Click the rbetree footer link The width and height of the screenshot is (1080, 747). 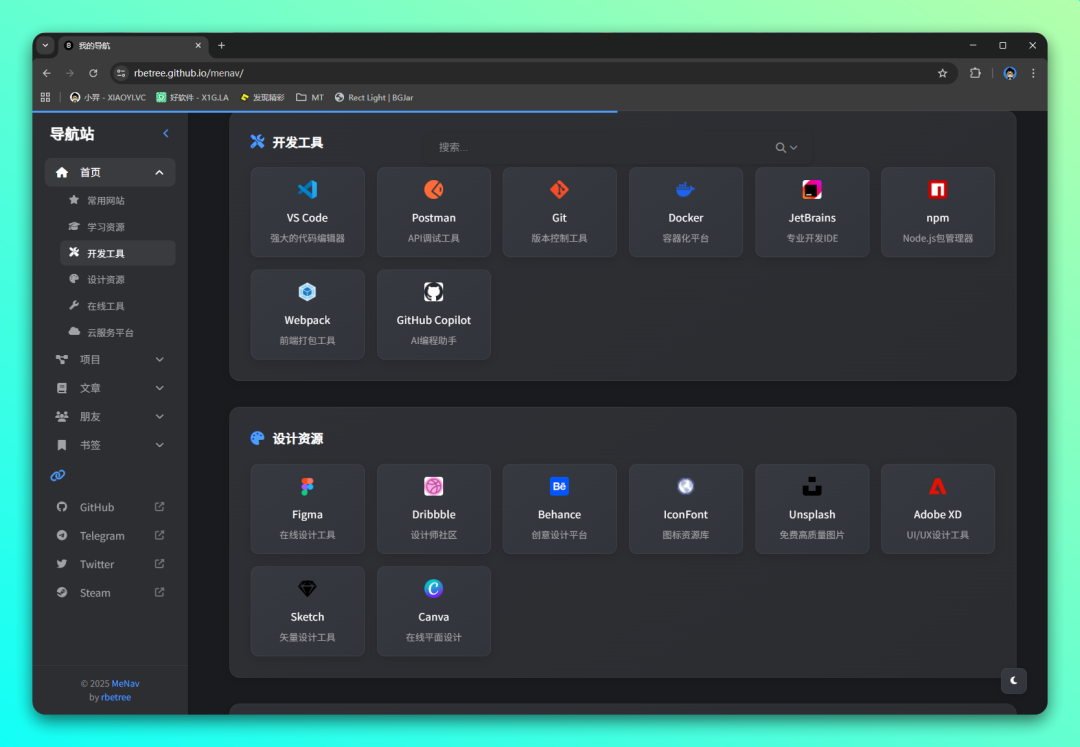[x=116, y=697]
